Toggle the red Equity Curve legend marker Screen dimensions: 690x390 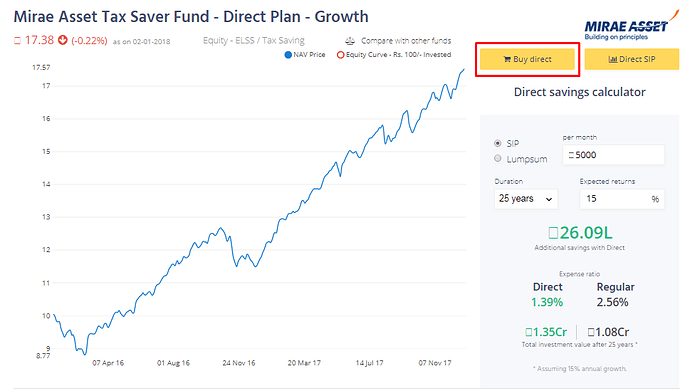[x=340, y=55]
